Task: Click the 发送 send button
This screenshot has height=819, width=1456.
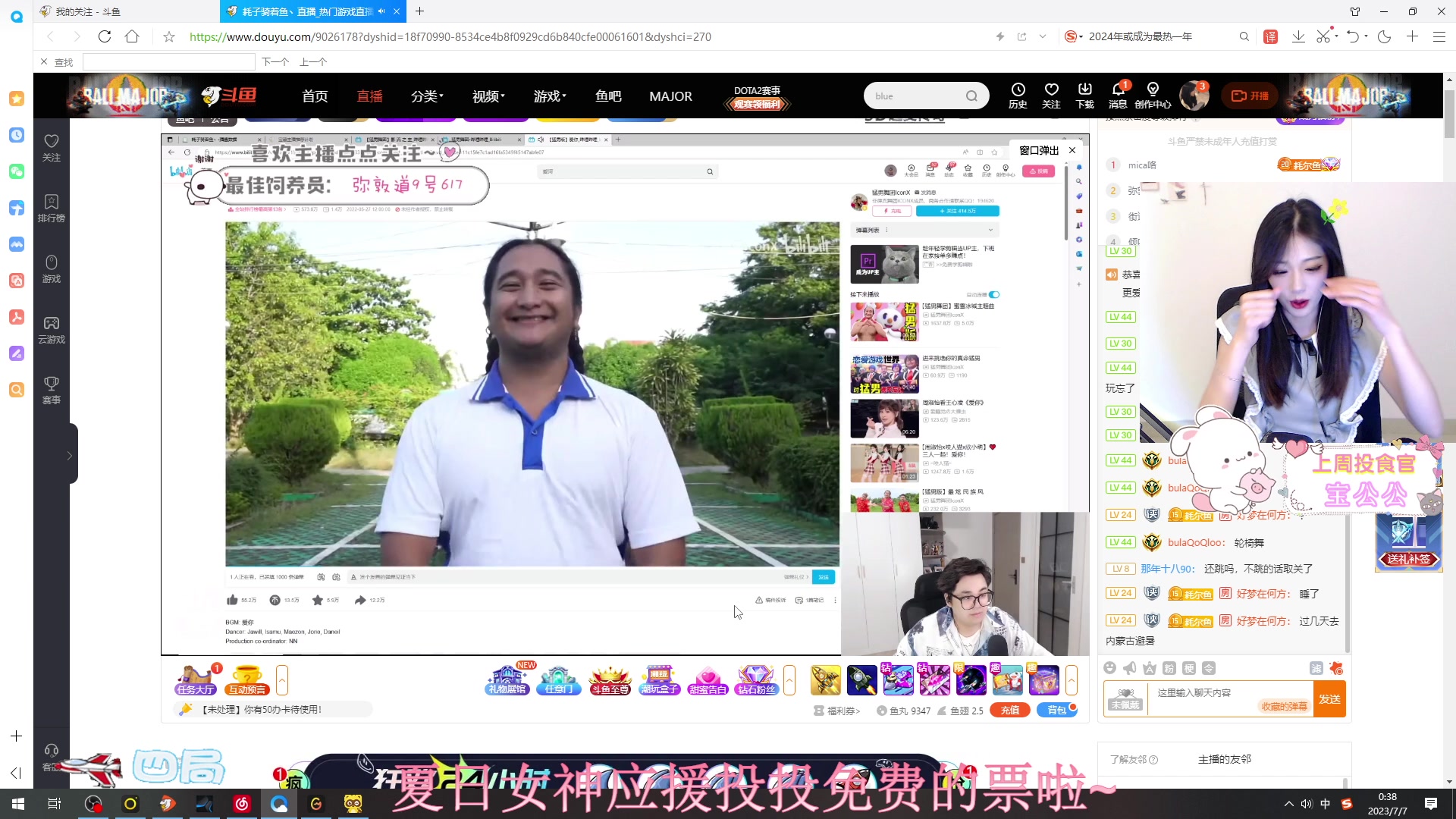Action: point(1329,698)
